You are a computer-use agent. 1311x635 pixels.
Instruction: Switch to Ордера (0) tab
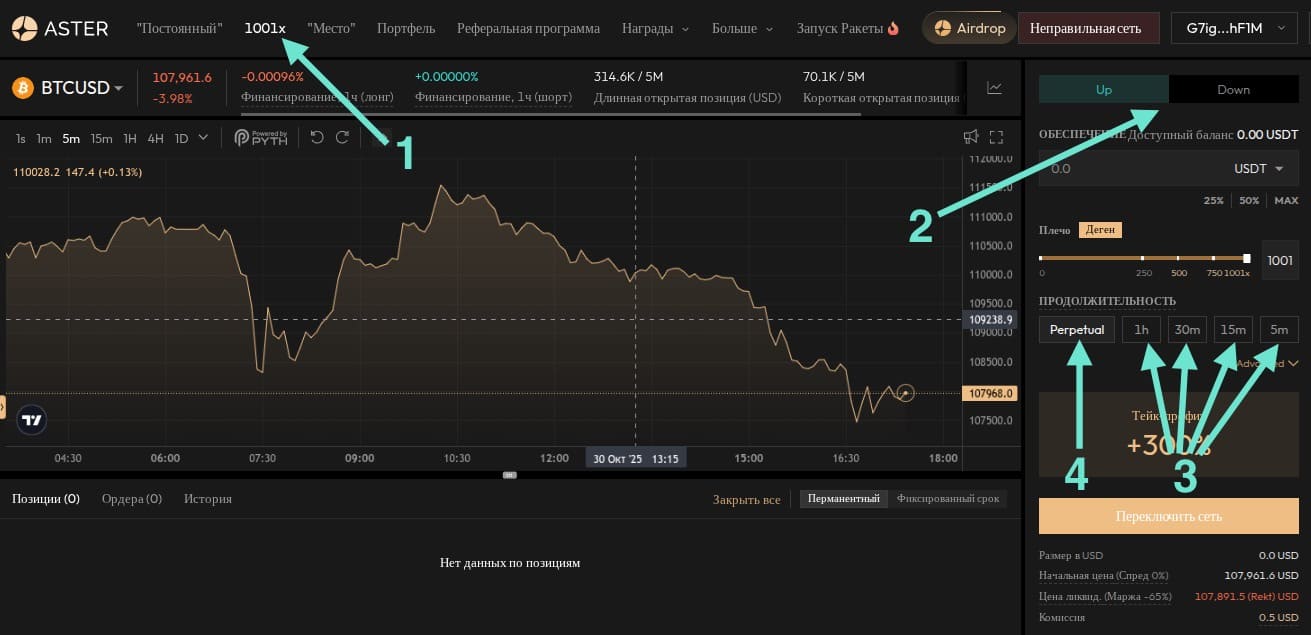132,498
